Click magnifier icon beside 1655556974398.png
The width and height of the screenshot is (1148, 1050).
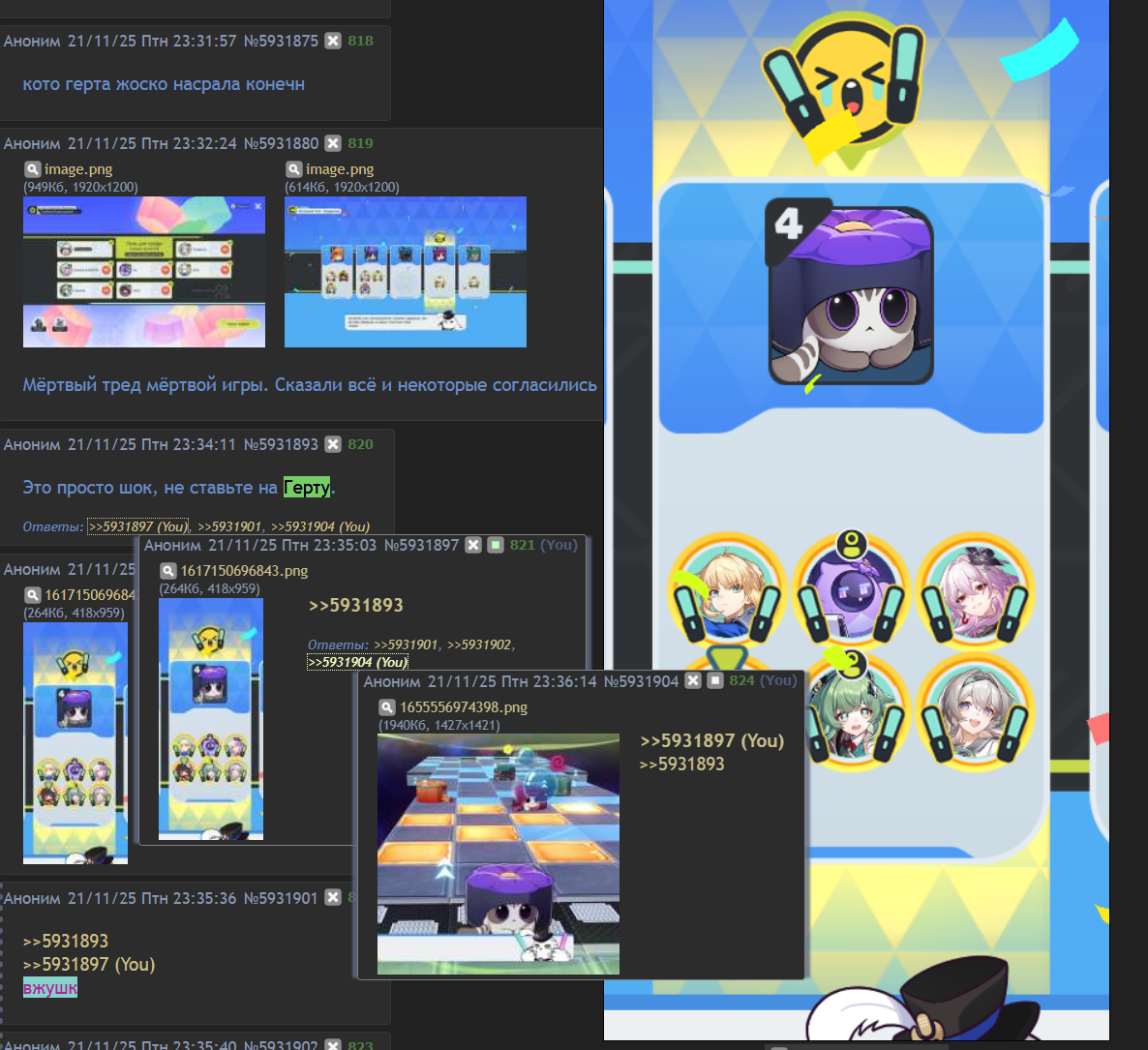(387, 707)
